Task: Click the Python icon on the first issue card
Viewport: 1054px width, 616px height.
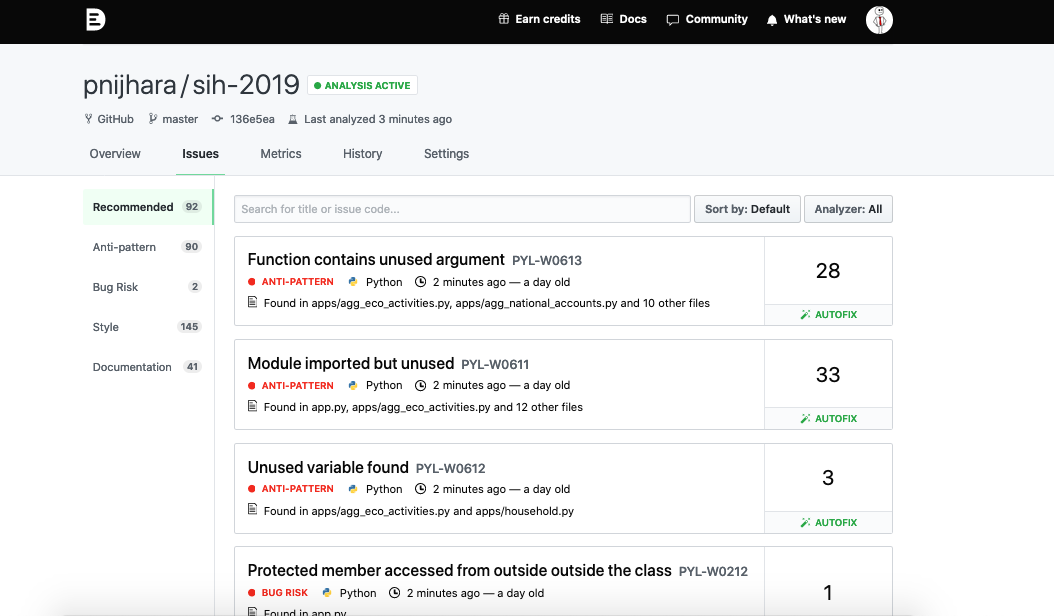Action: tap(352, 281)
